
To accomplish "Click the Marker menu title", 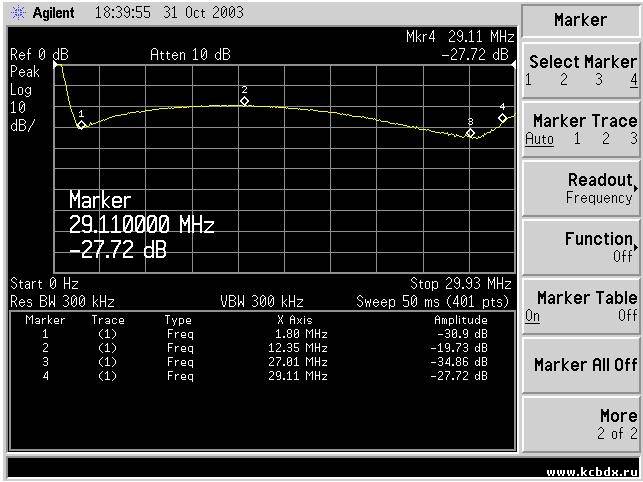I will (580, 20).
